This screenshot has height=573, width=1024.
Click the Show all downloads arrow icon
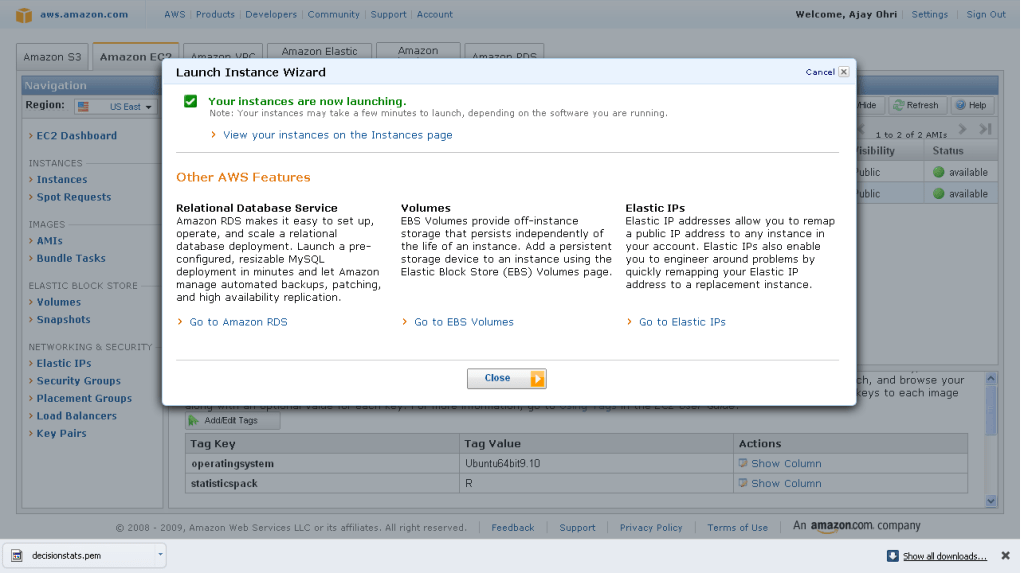(x=892, y=556)
